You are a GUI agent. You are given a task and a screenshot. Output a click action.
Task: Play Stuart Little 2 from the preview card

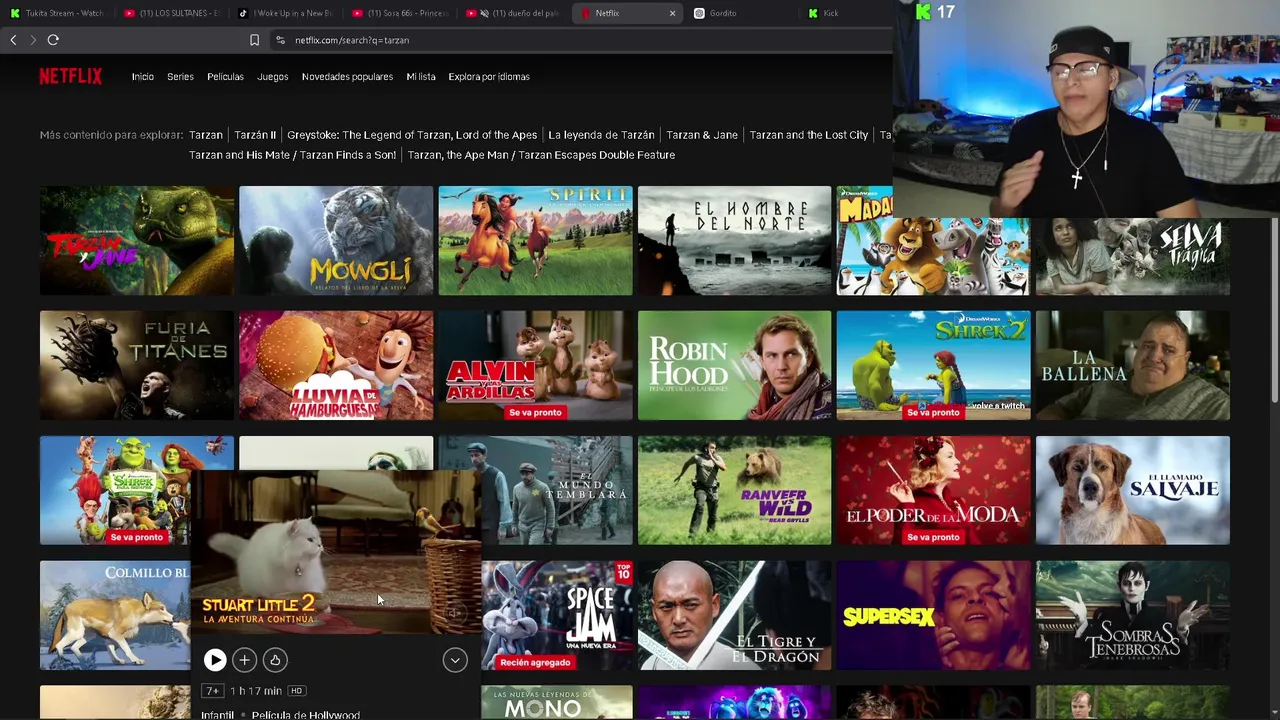[215, 660]
